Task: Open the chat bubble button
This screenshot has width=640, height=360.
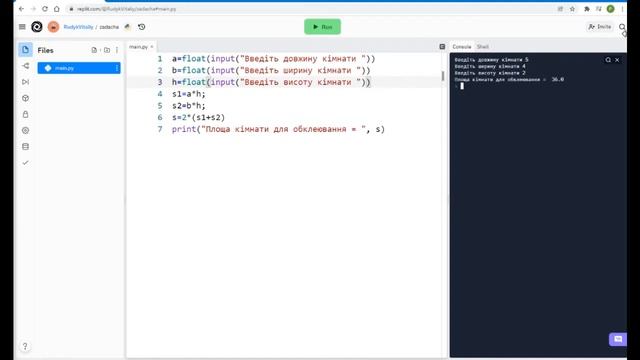Action: tap(618, 339)
